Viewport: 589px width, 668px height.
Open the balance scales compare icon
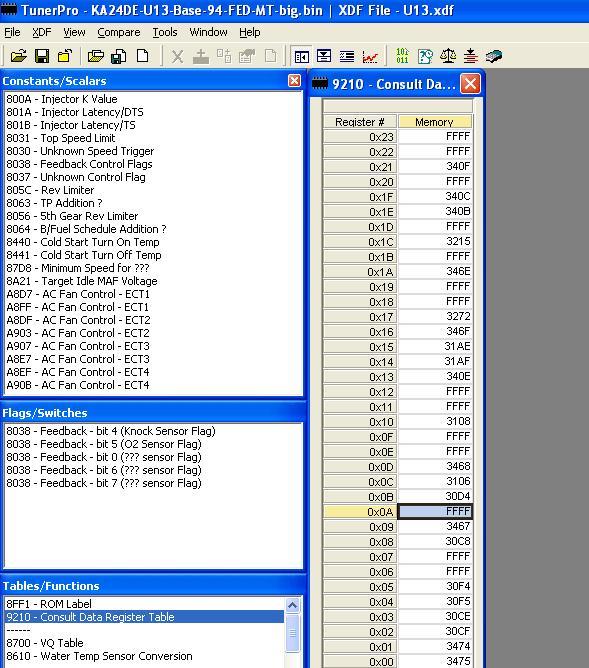(x=448, y=56)
